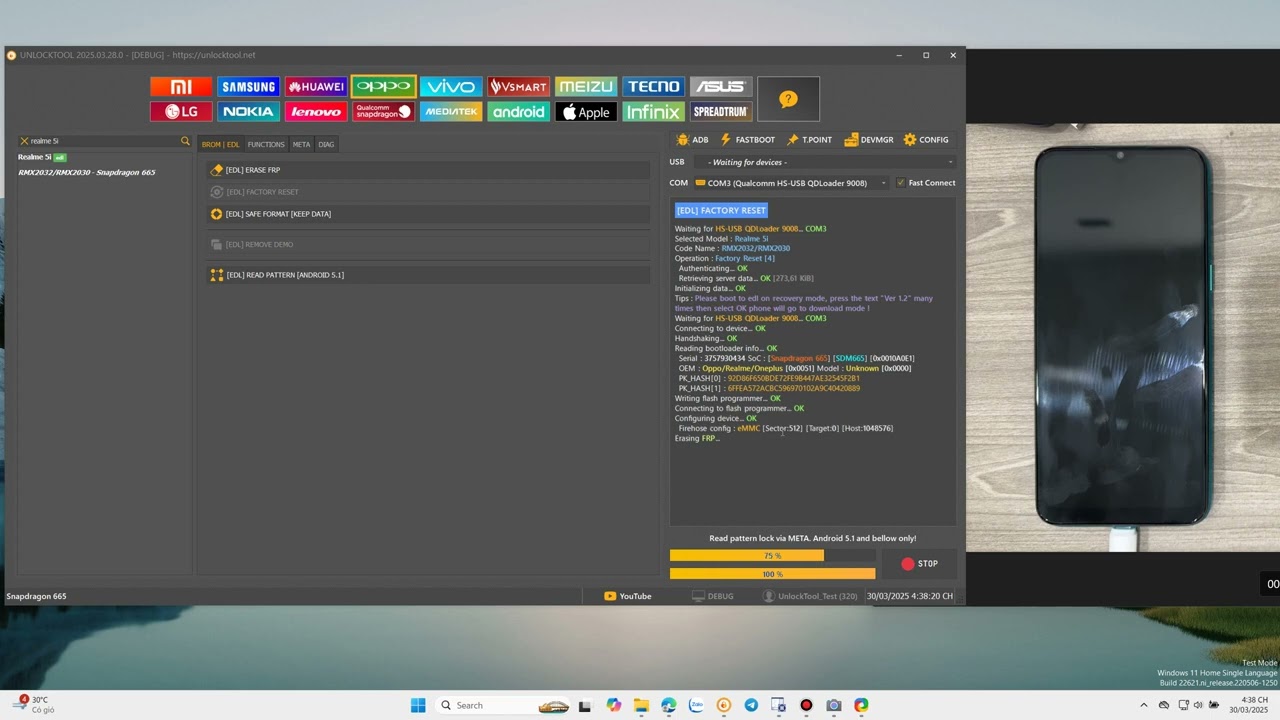Switch to the DIAG tab
Image resolution: width=1280 pixels, height=720 pixels.
tap(326, 145)
